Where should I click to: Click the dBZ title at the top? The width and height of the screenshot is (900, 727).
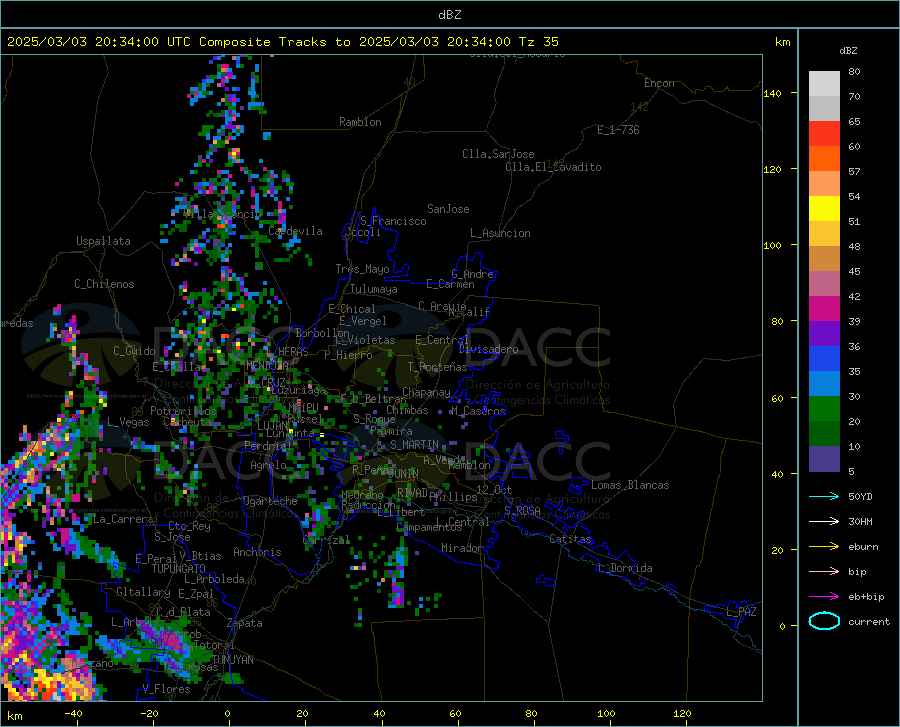point(449,15)
